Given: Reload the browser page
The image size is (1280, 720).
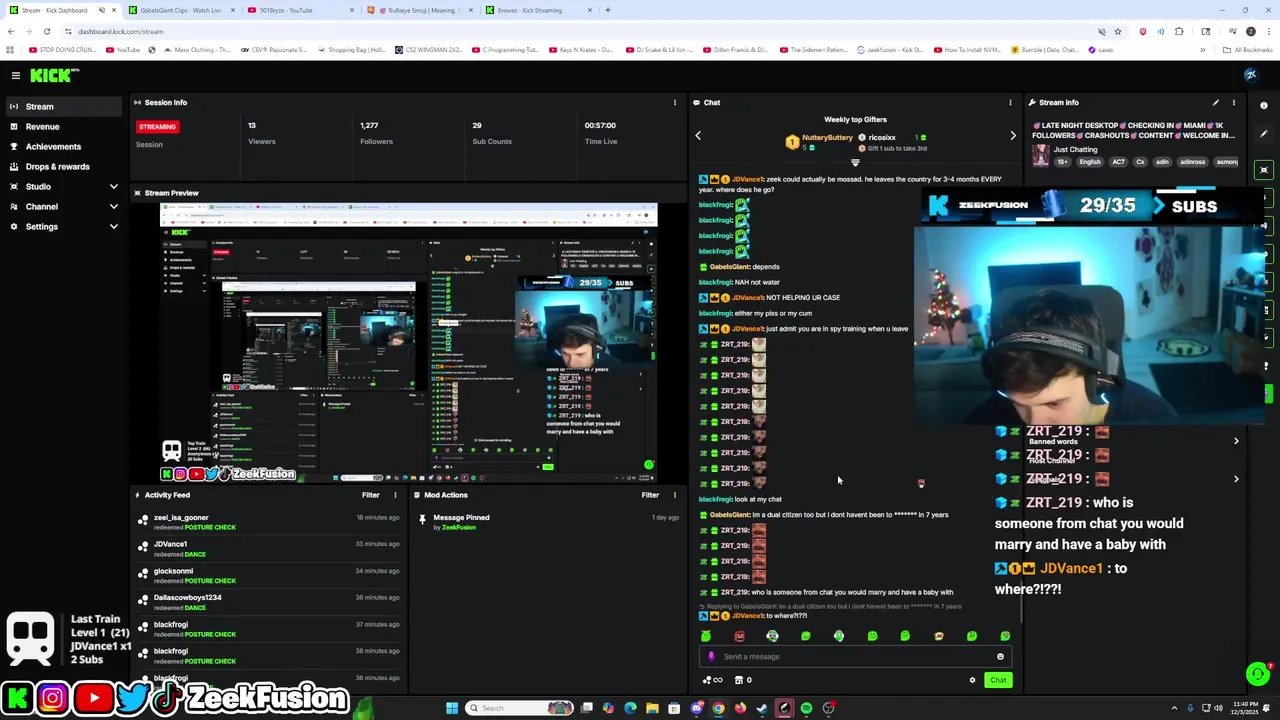Looking at the screenshot, I should 46,31.
